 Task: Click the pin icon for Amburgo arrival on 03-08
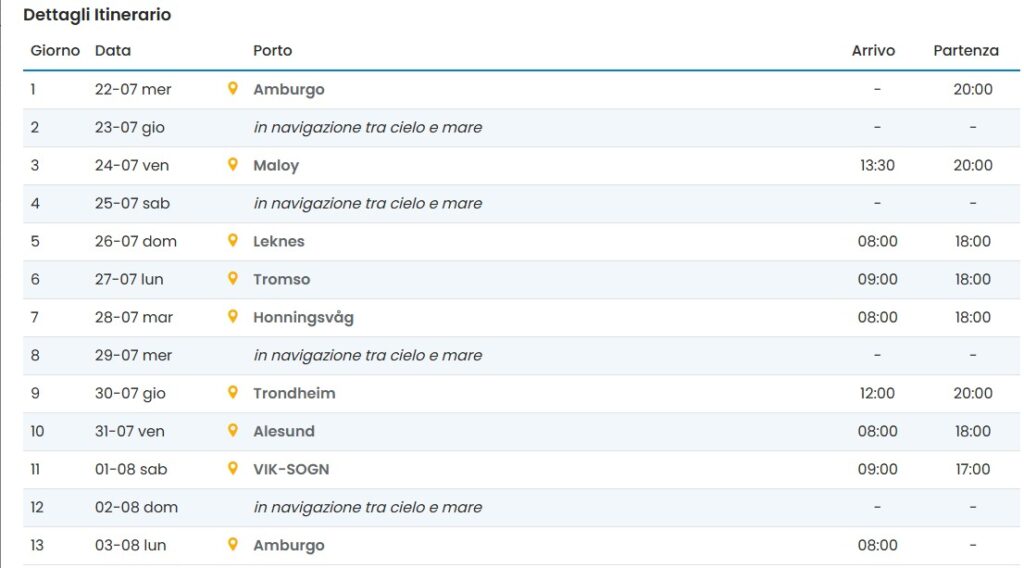tap(232, 544)
